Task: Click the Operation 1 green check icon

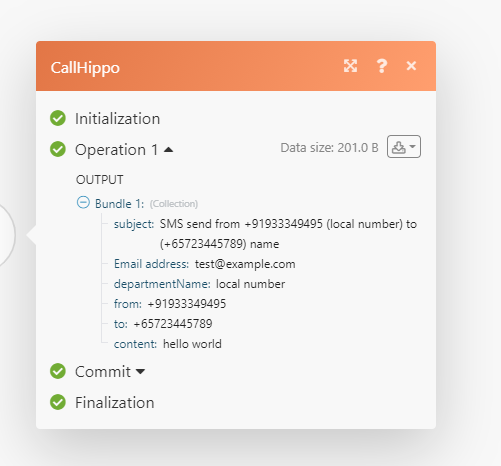Action: click(x=58, y=149)
